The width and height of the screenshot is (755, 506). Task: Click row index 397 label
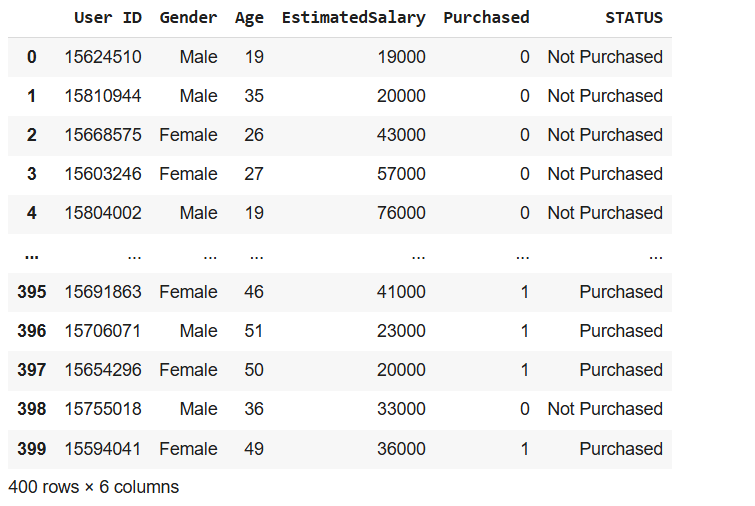tap(31, 370)
